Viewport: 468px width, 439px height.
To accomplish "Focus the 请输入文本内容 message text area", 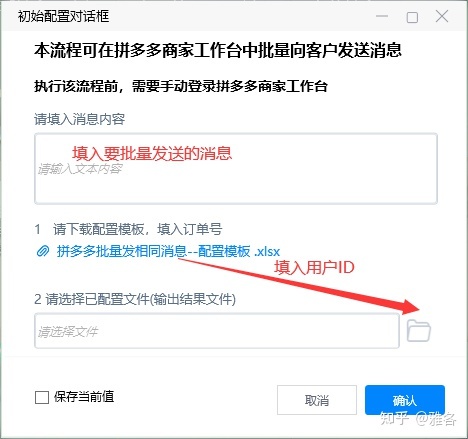I will tap(236, 169).
